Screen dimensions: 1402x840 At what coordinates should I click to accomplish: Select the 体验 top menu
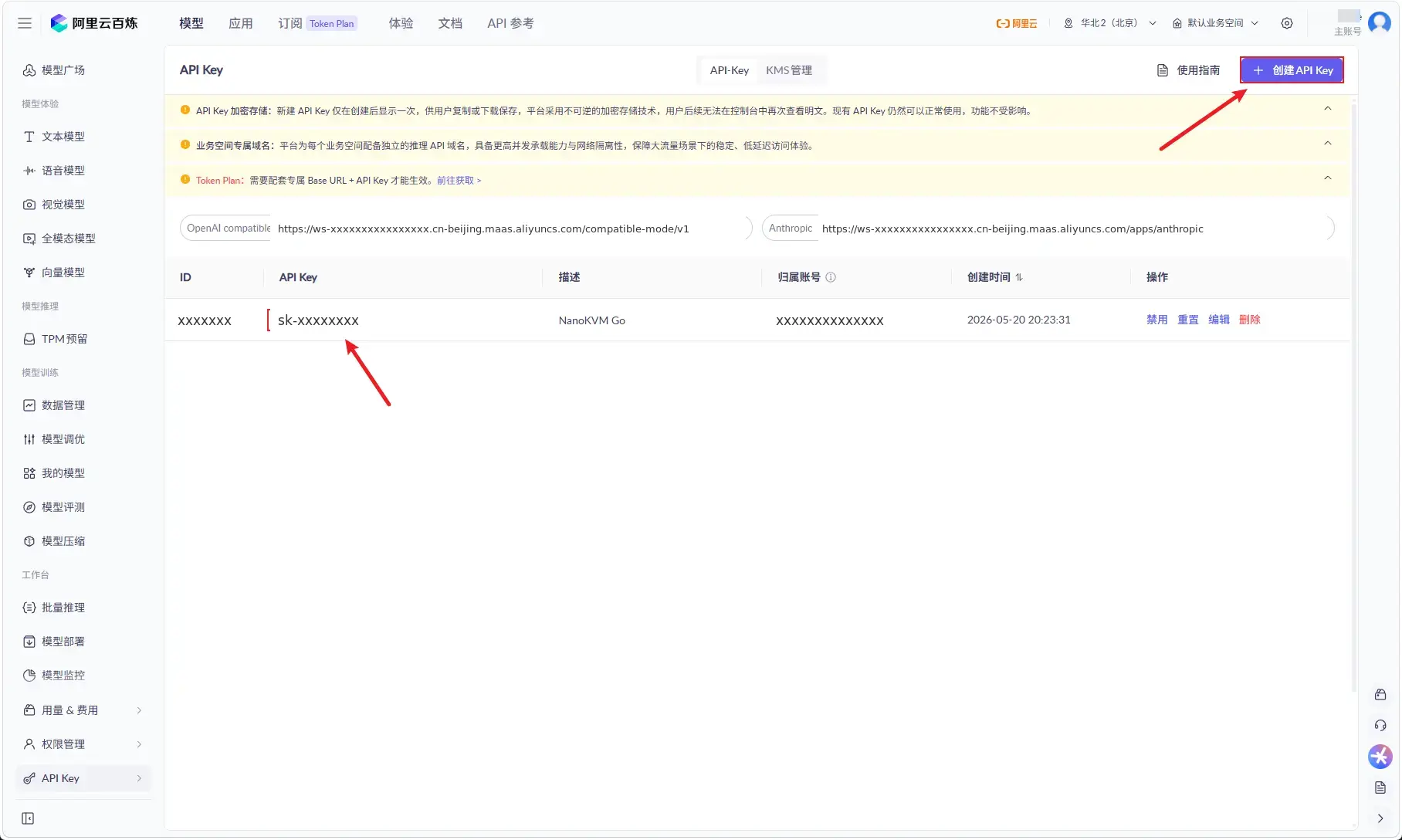[x=401, y=23]
